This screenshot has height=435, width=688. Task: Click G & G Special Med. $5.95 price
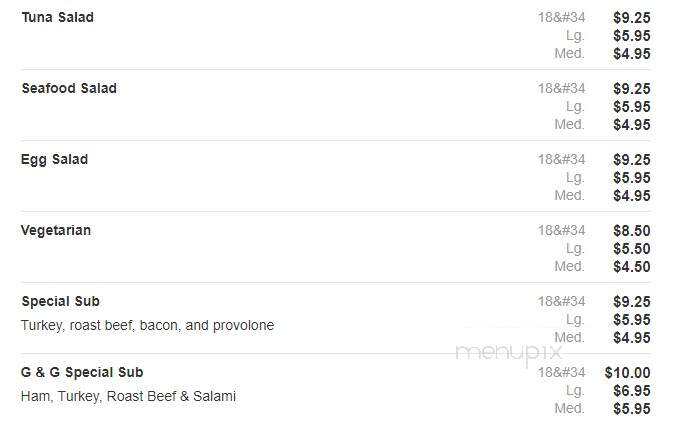point(632,409)
